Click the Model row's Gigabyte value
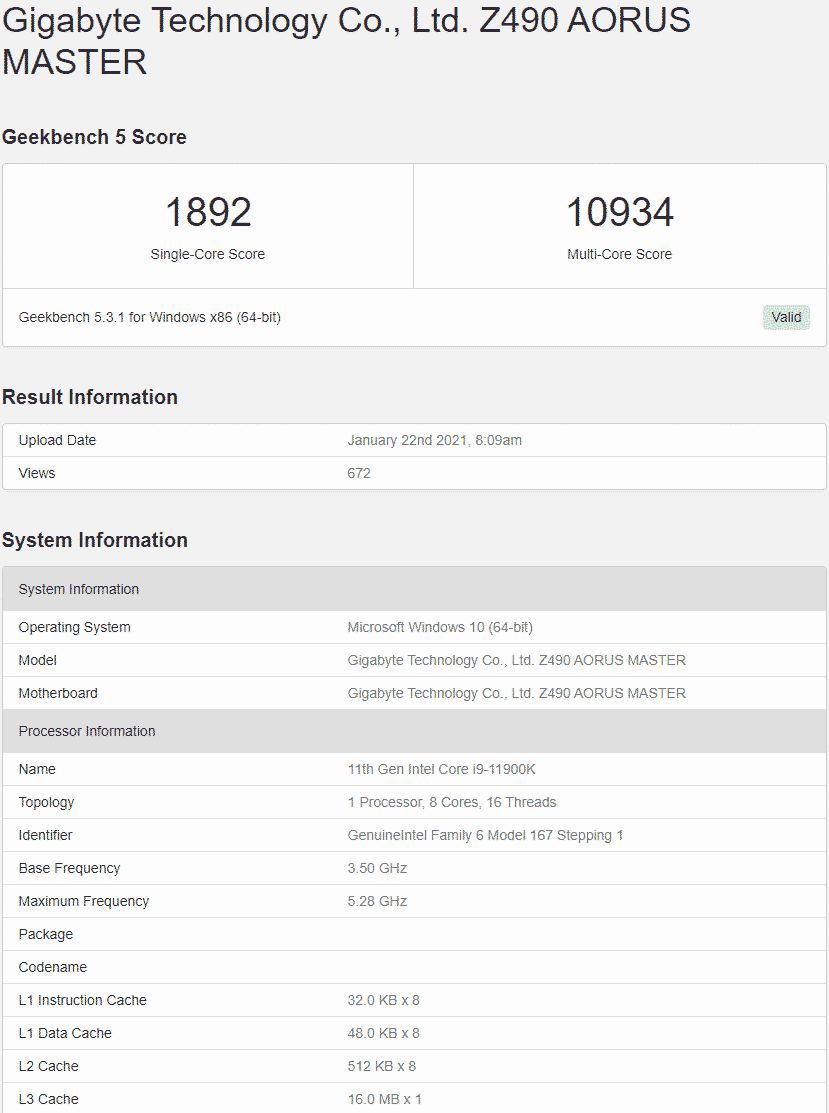 pyautogui.click(x=516, y=660)
